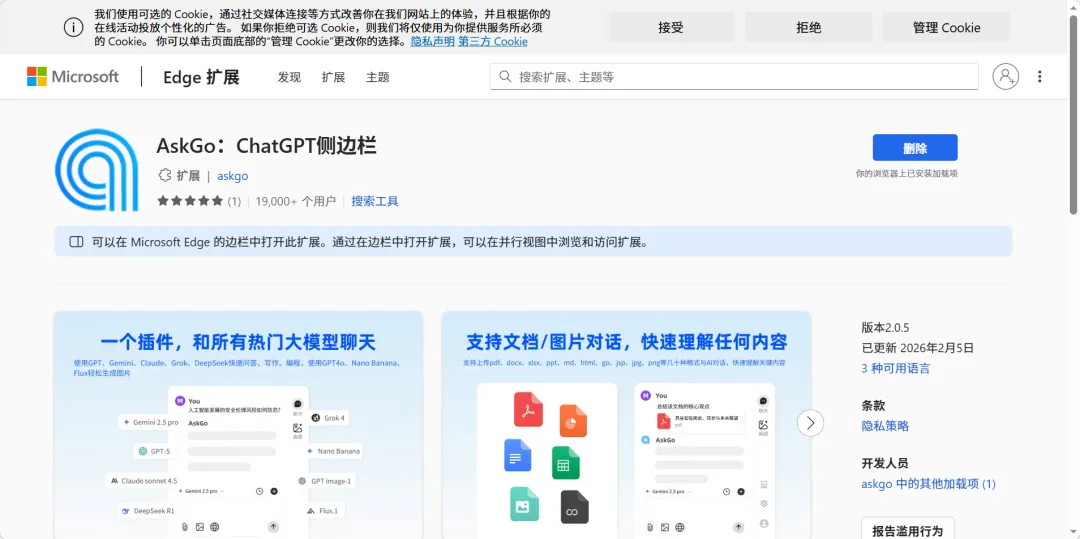The image size is (1080, 539).
Task: Remove extension with 删除 button
Action: (915, 148)
